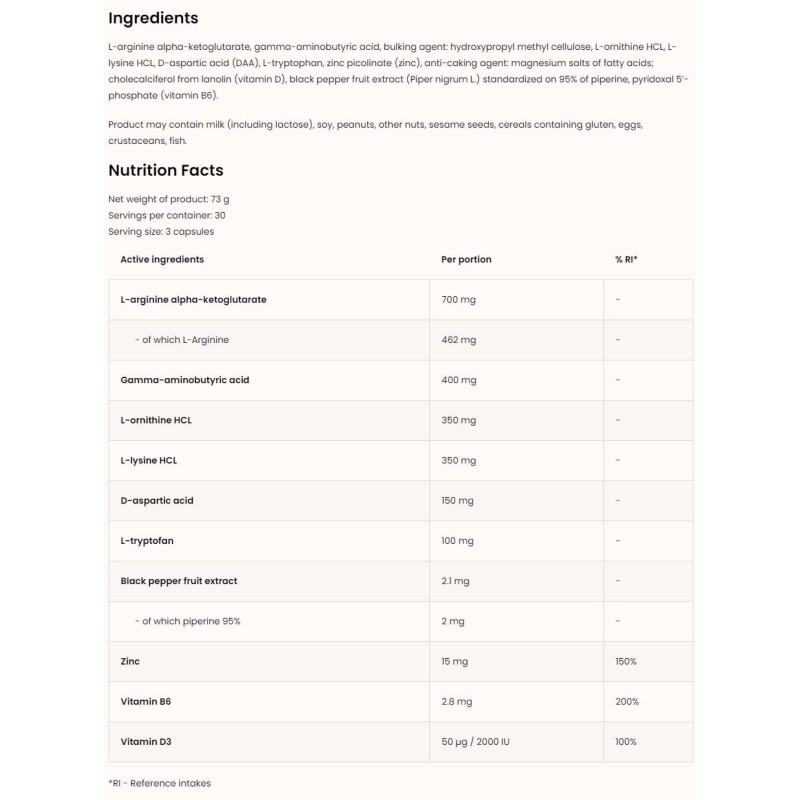Click the Vitamin B6 row label
This screenshot has width=800, height=800.
coord(146,701)
